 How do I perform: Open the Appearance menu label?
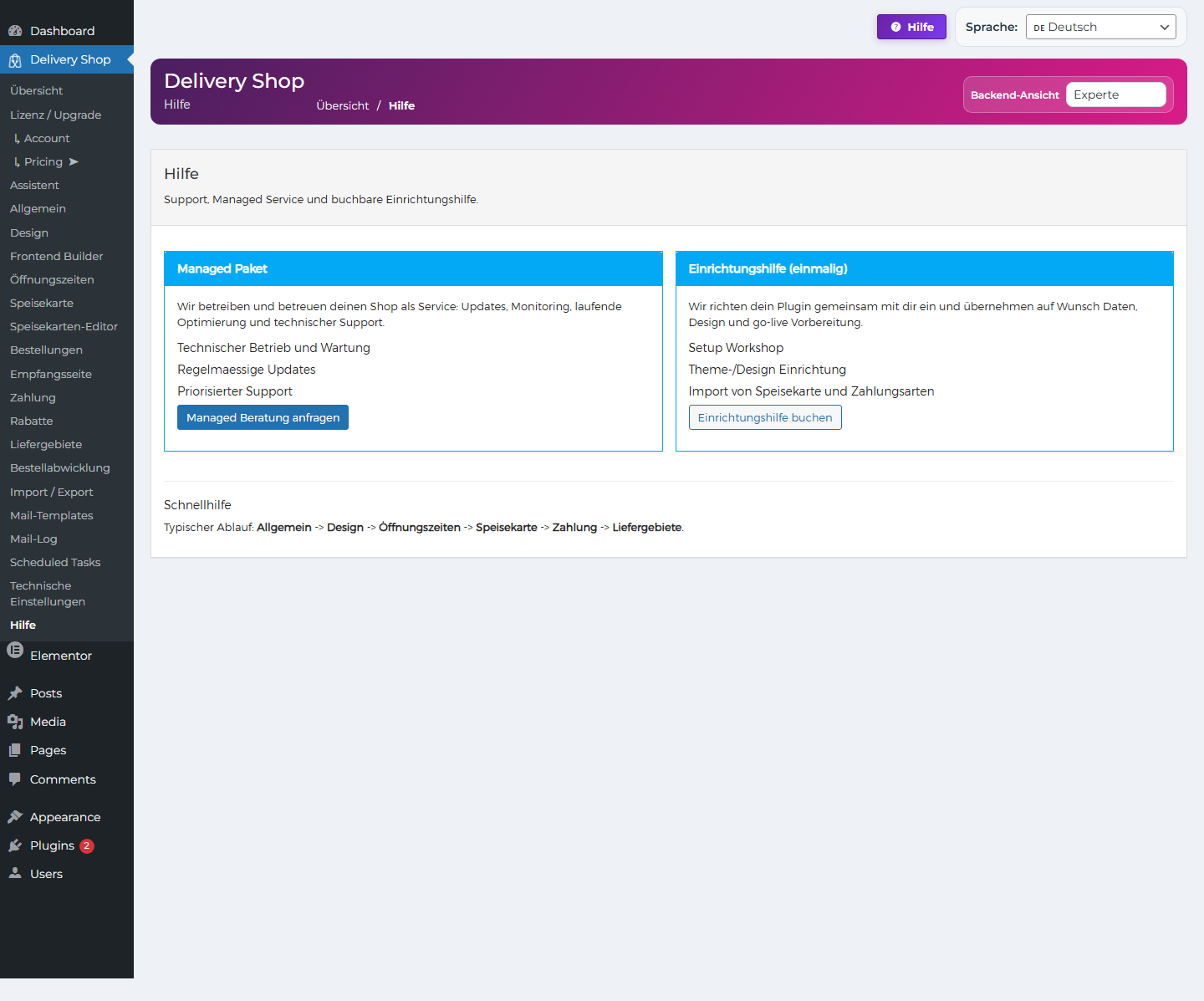point(65,817)
